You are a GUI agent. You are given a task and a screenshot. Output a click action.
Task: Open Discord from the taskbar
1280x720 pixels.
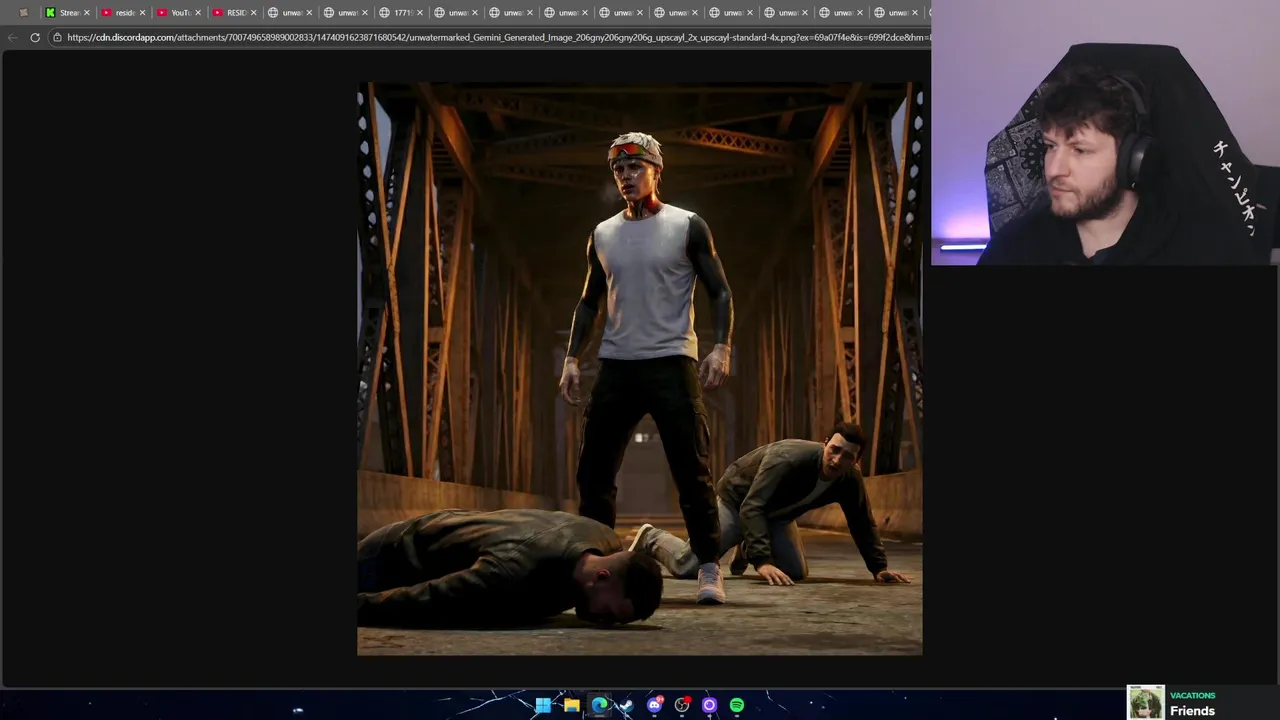(x=655, y=705)
